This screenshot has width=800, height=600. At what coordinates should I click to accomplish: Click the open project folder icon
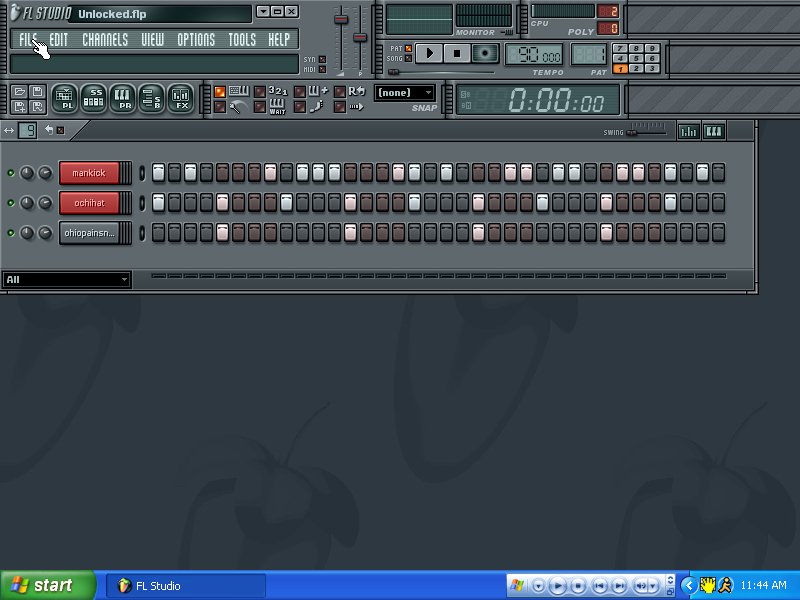click(x=19, y=91)
